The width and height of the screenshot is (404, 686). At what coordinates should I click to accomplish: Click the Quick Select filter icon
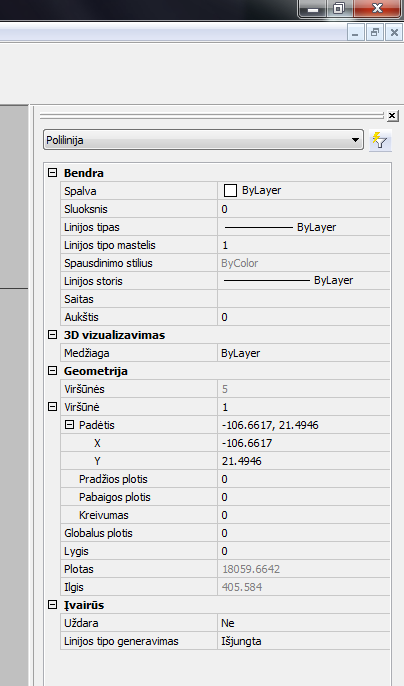click(x=380, y=140)
